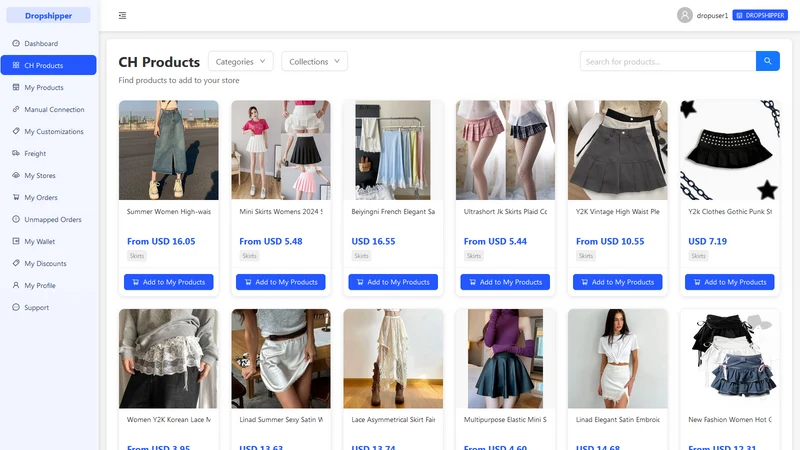Click the search for products field
Viewport: 800px width, 450px height.
668,61
